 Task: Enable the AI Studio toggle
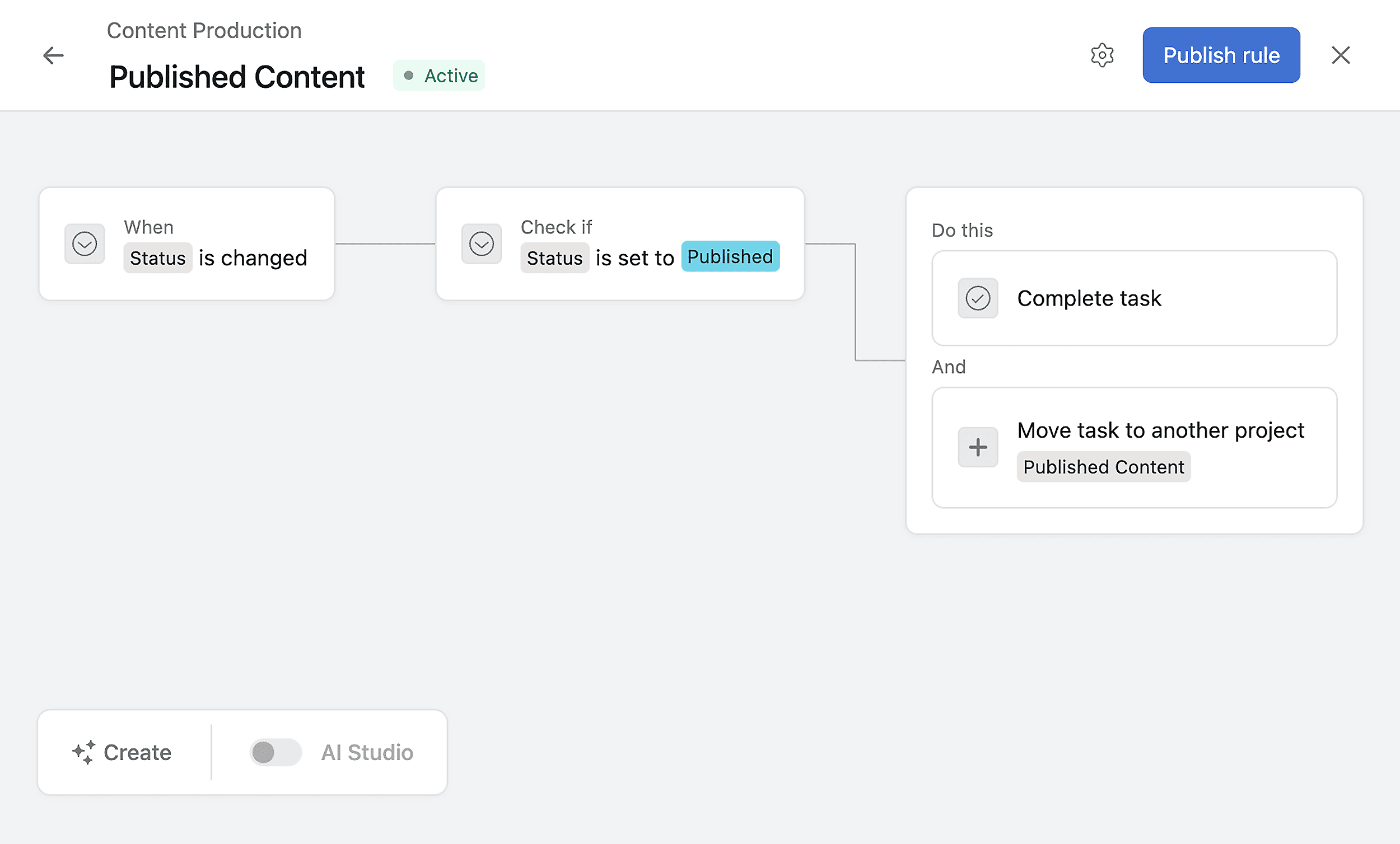tap(275, 752)
